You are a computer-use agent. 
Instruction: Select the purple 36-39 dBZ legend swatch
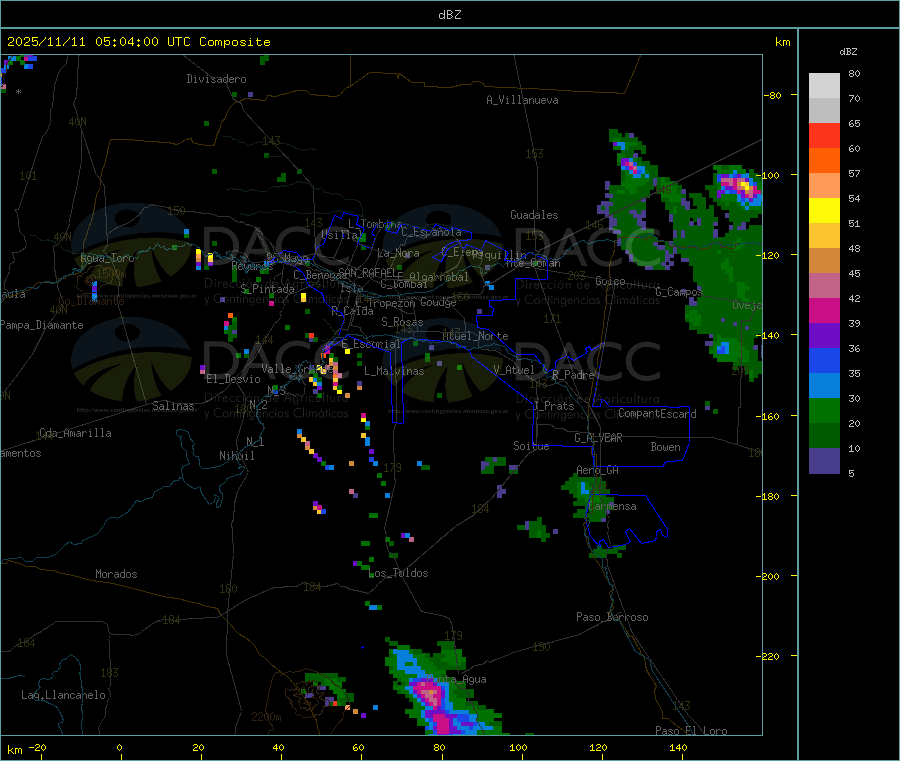824,336
